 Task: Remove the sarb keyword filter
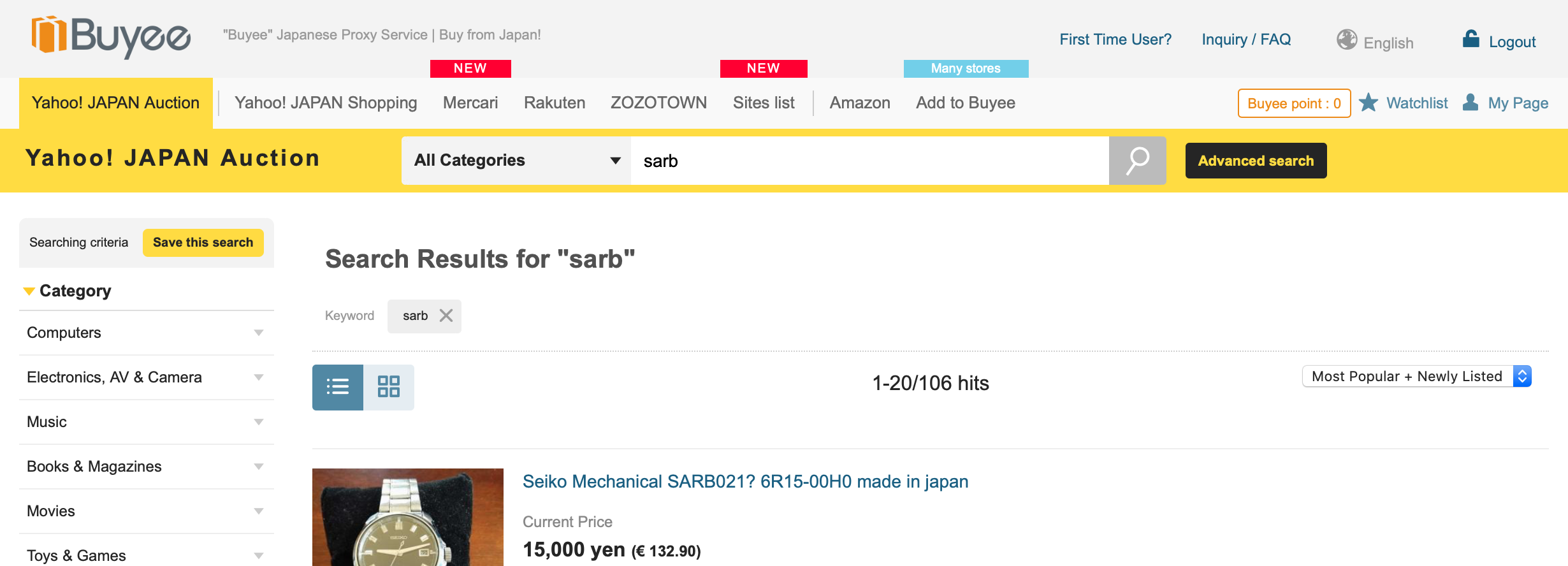(446, 316)
